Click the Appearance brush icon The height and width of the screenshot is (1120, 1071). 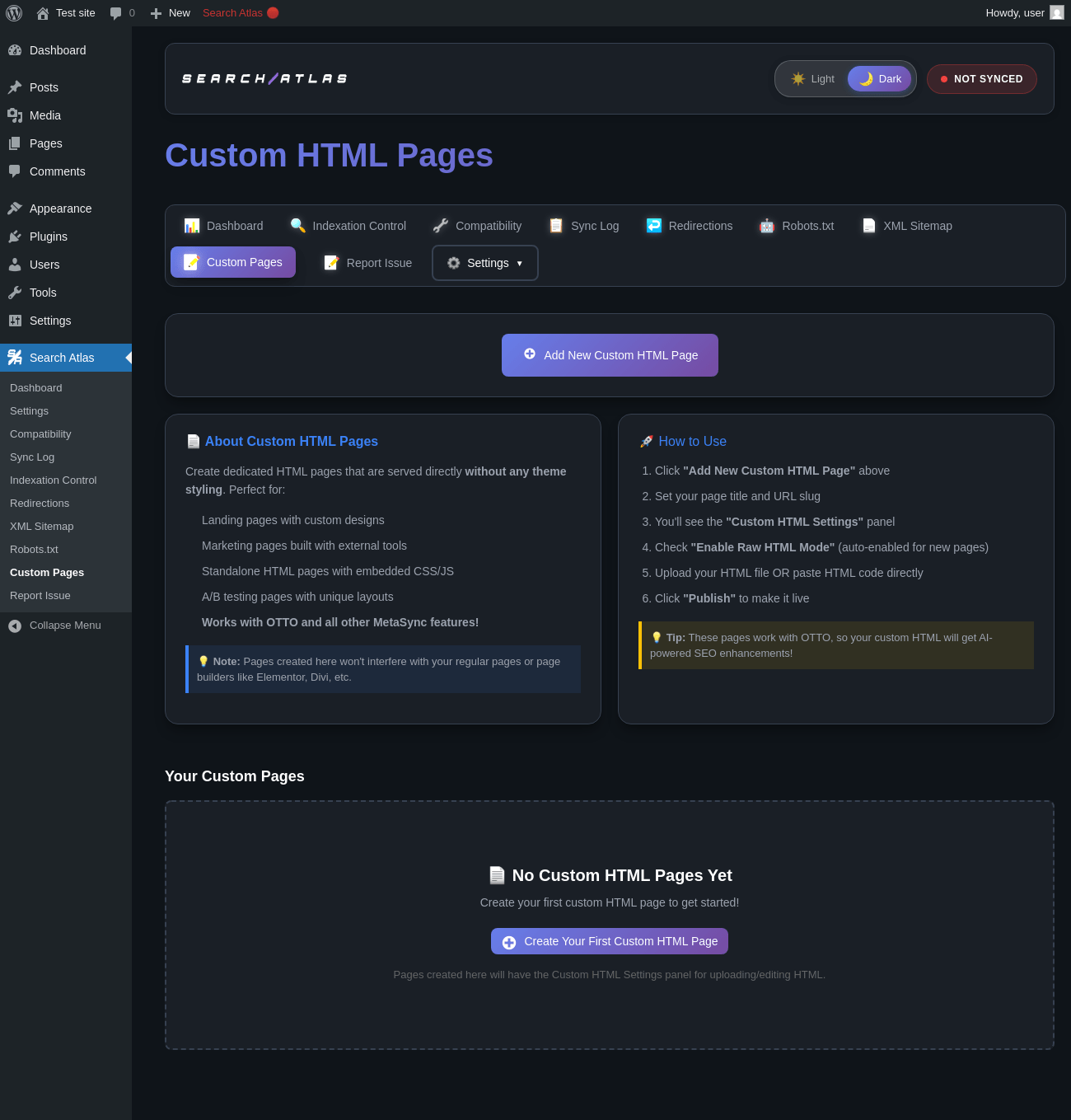coord(15,209)
